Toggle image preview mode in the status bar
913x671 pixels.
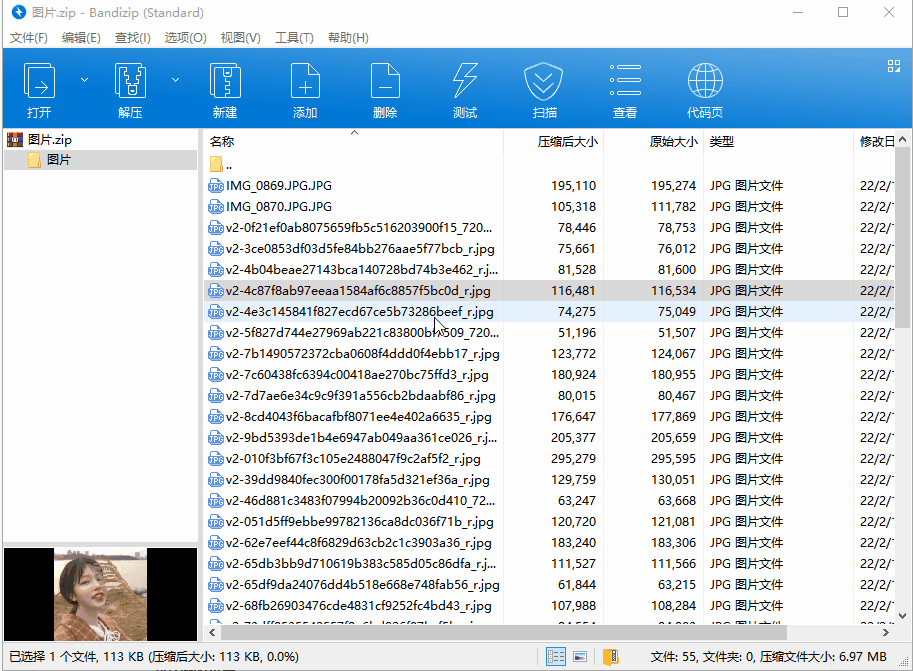click(581, 655)
